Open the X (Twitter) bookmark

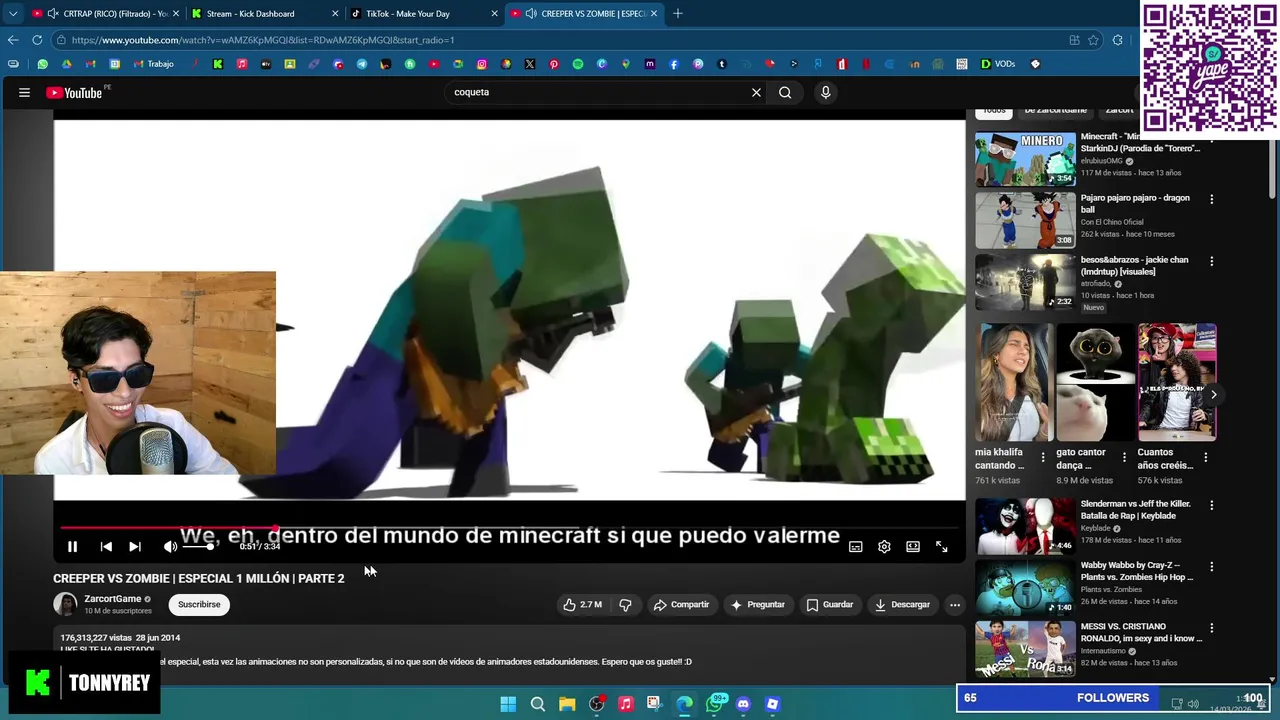[x=530, y=64]
